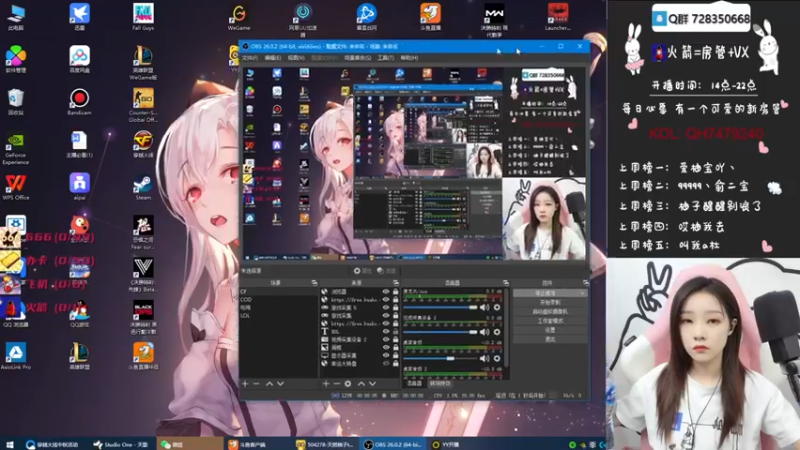Open the 工具(T) menu in OBS
Screen dimensions: 800x450
pos(385,58)
